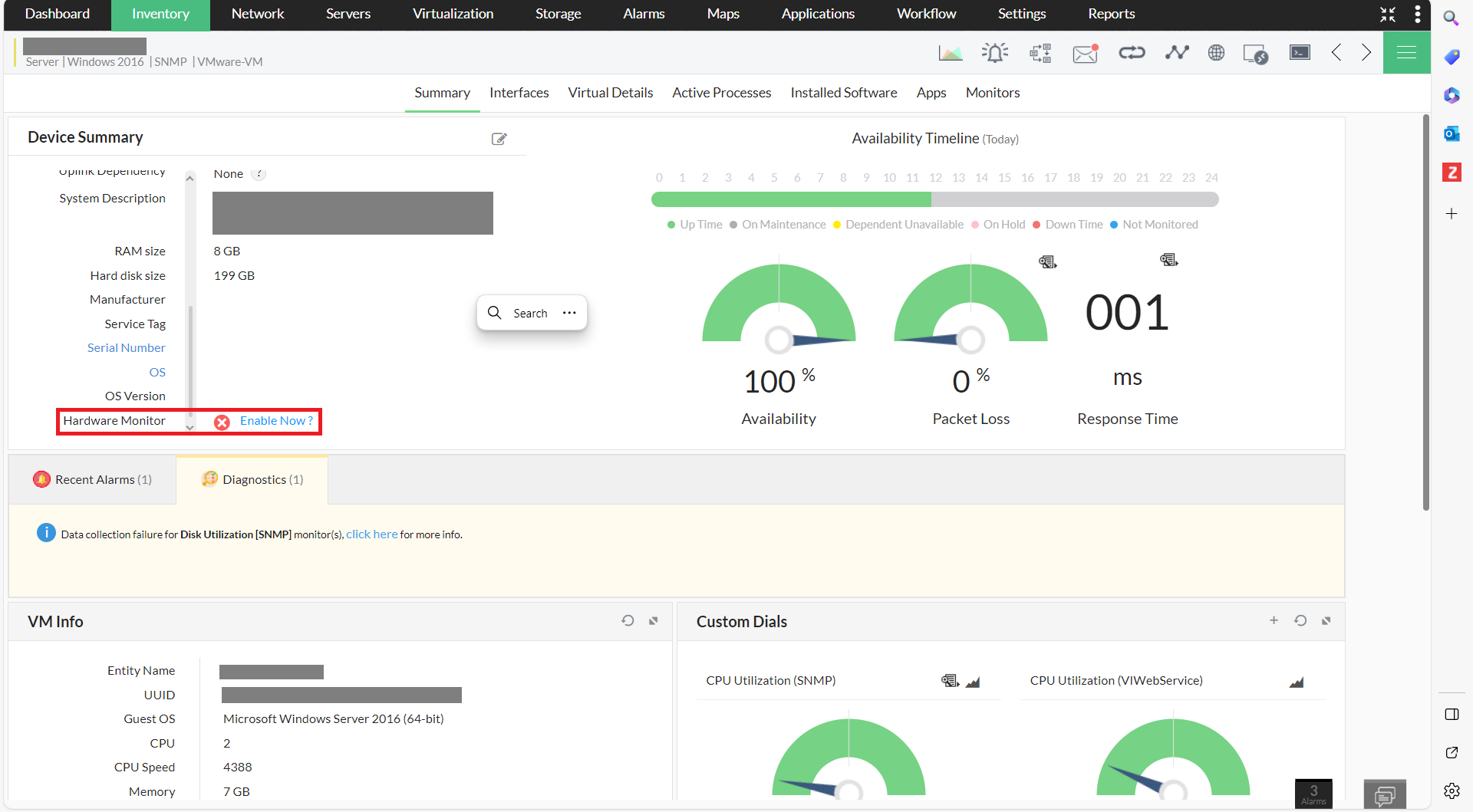Open the green hamburger menu button
Image resolution: width=1473 pixels, height=812 pixels.
pos(1406,52)
